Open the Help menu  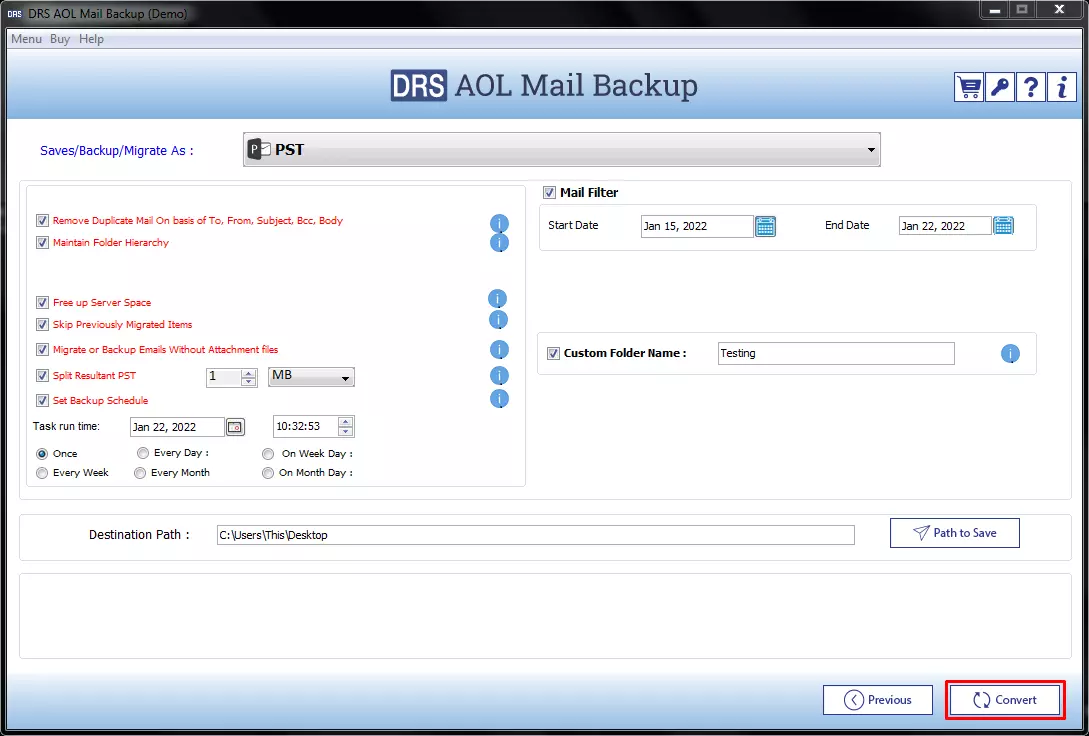[91, 39]
